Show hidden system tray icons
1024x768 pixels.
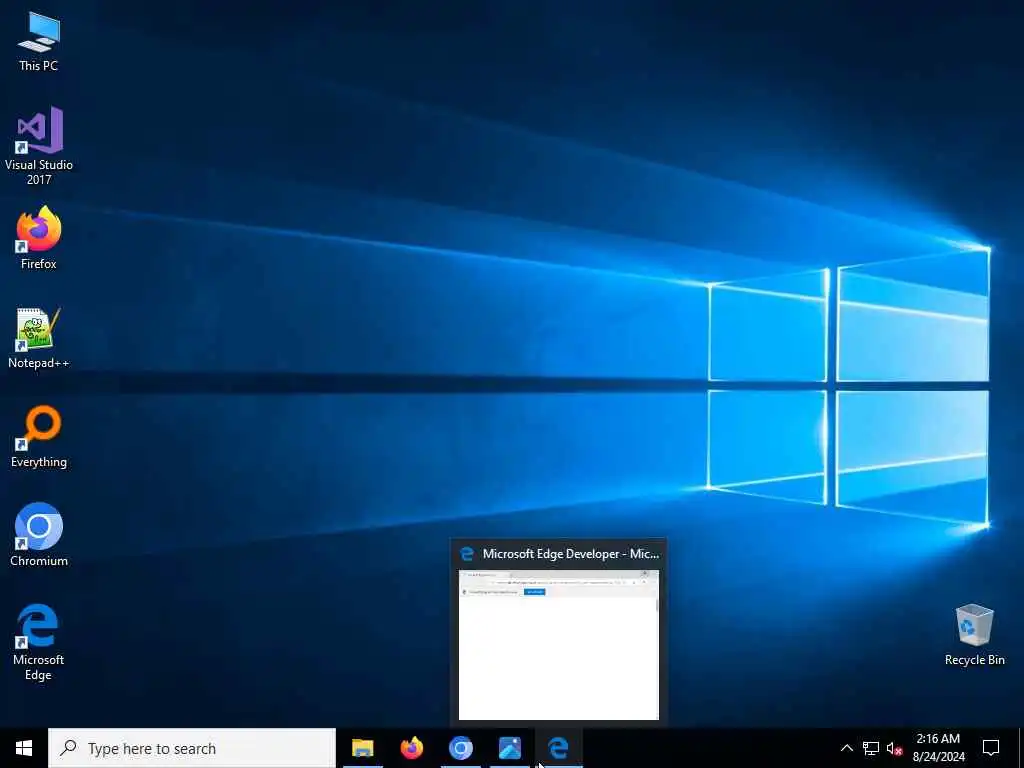[846, 748]
